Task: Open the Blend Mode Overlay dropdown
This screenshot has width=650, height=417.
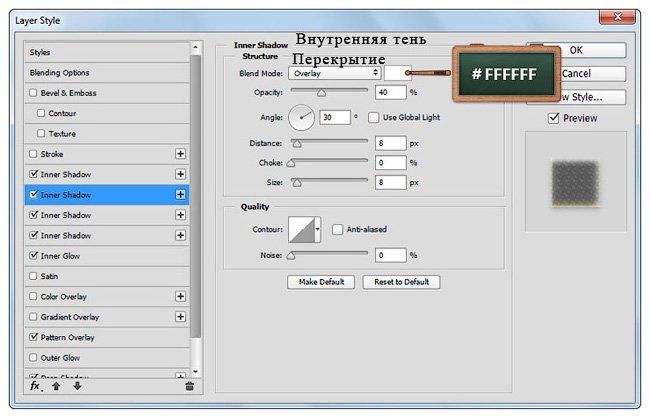Action: [335, 73]
